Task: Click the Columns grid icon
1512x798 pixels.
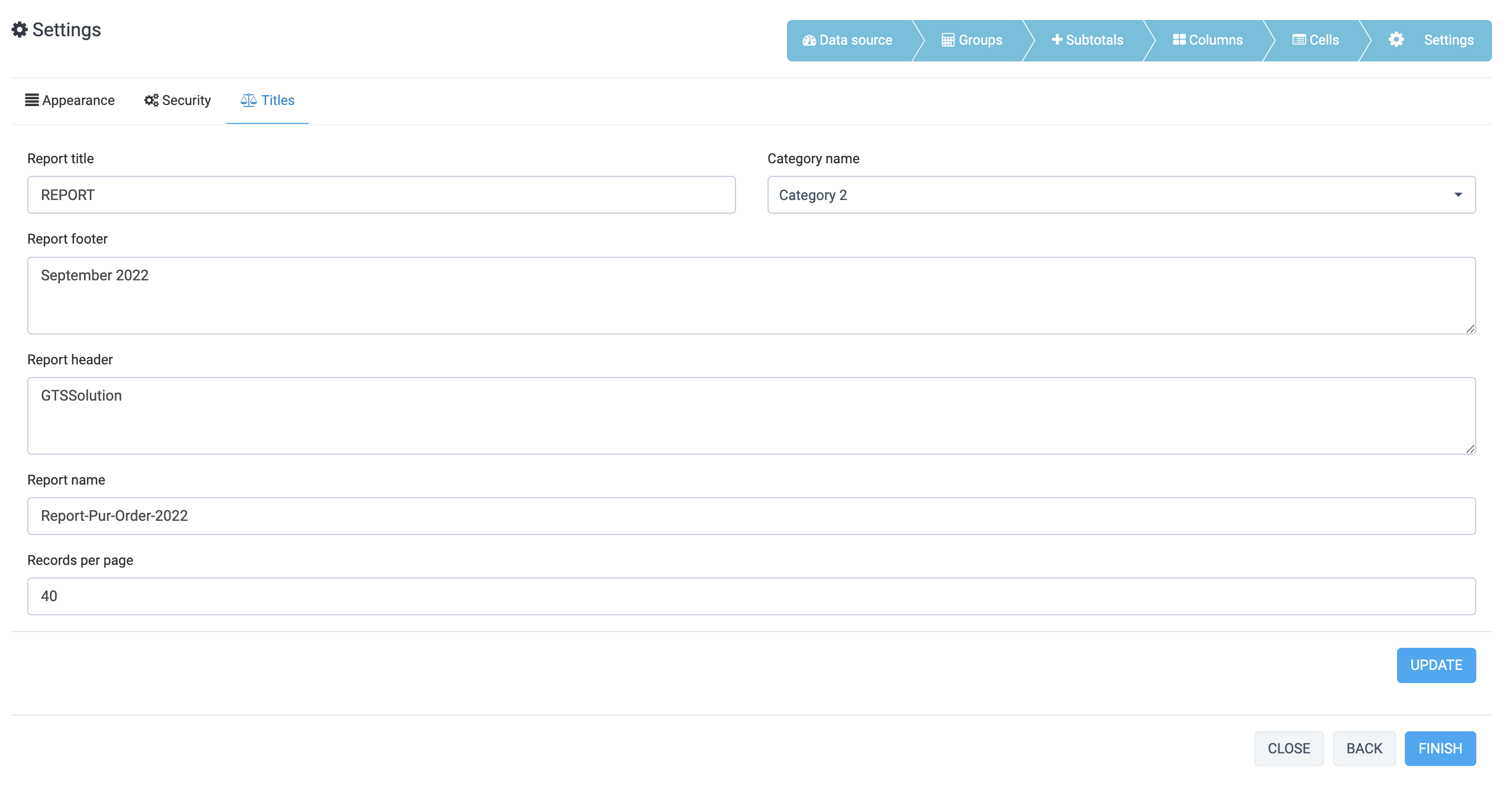Action: coord(1179,39)
